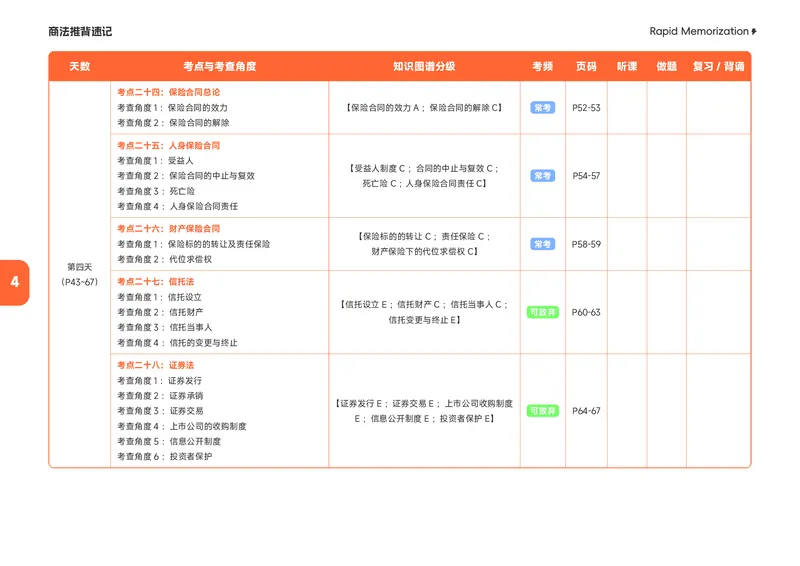
Task: Click the 考点与考查角度 column header
Action: click(x=219, y=66)
